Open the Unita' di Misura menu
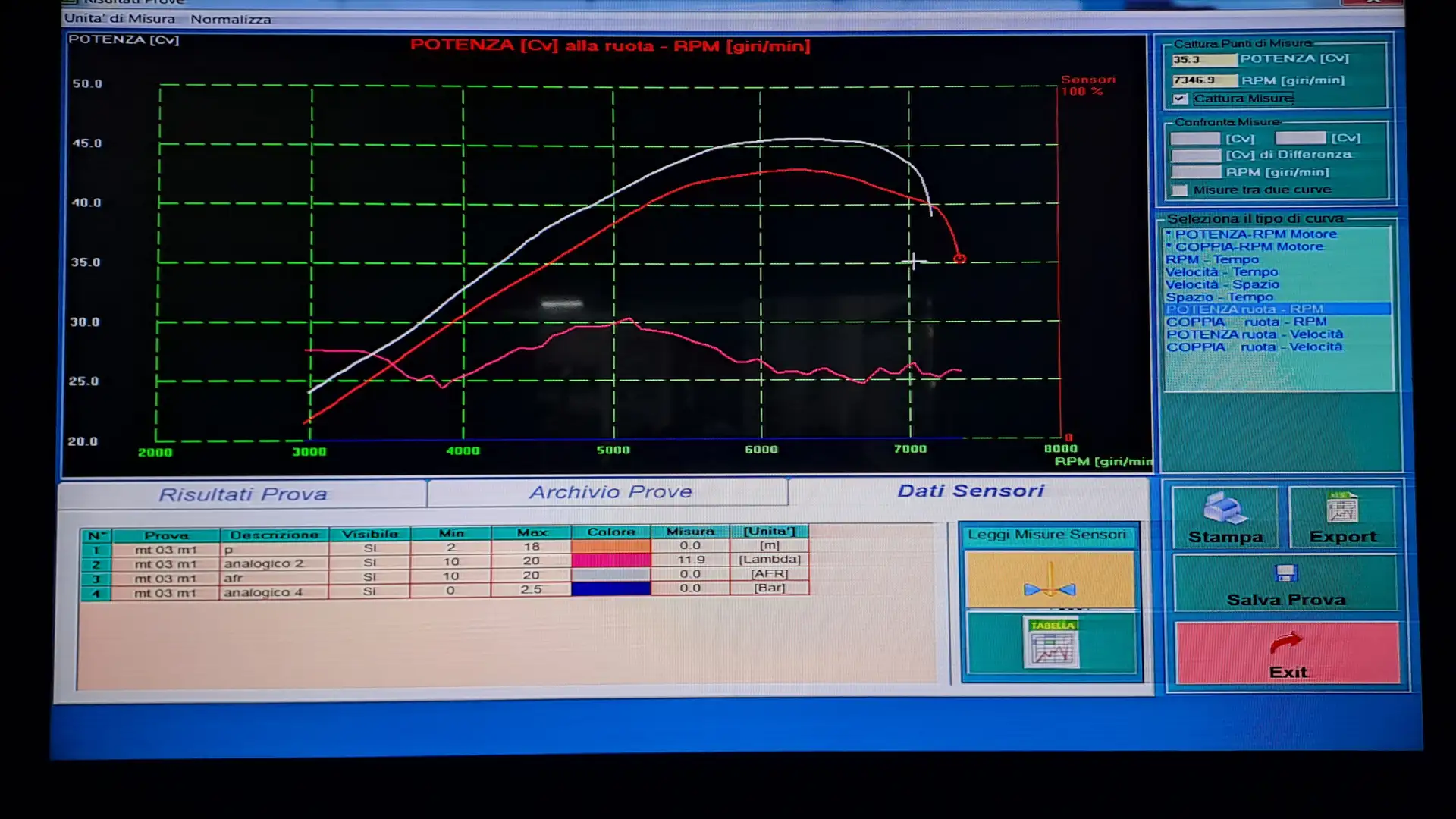Screen dimensions: 1456x819 coord(120,19)
